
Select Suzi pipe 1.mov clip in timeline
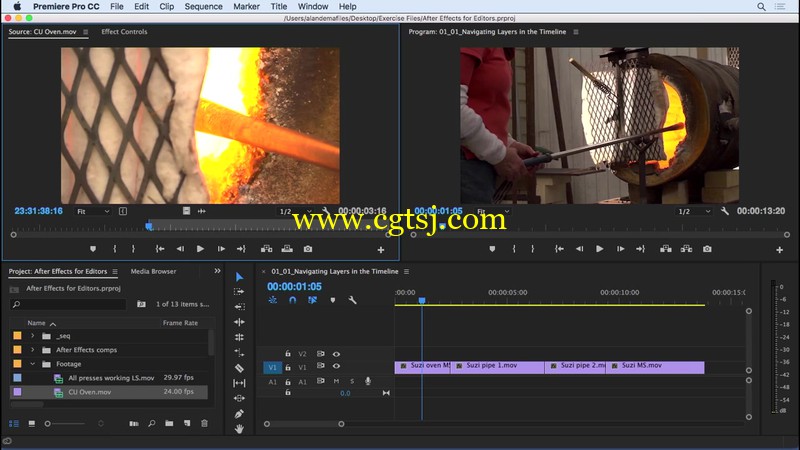(497, 367)
